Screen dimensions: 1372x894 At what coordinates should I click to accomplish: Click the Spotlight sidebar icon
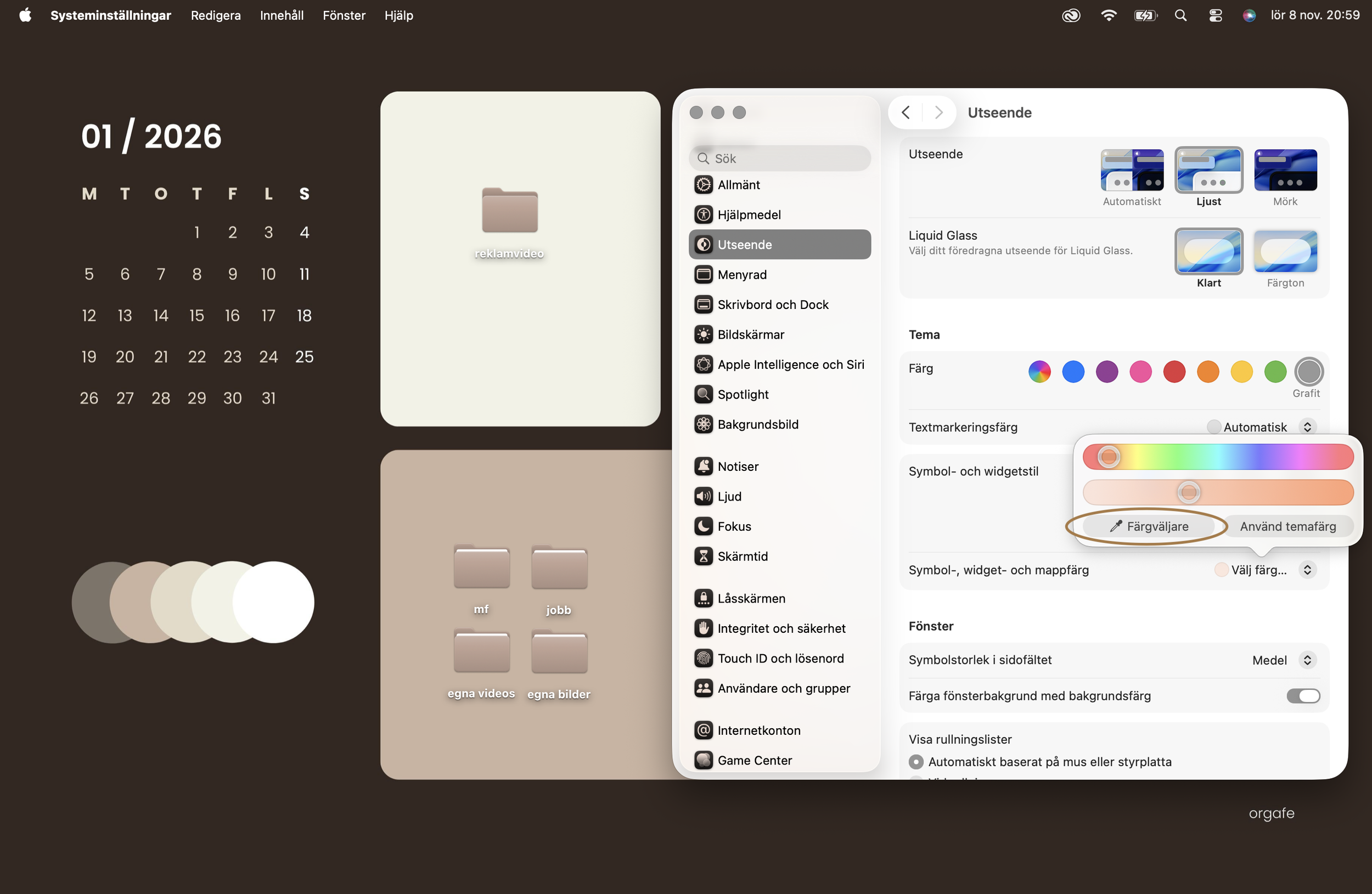704,394
